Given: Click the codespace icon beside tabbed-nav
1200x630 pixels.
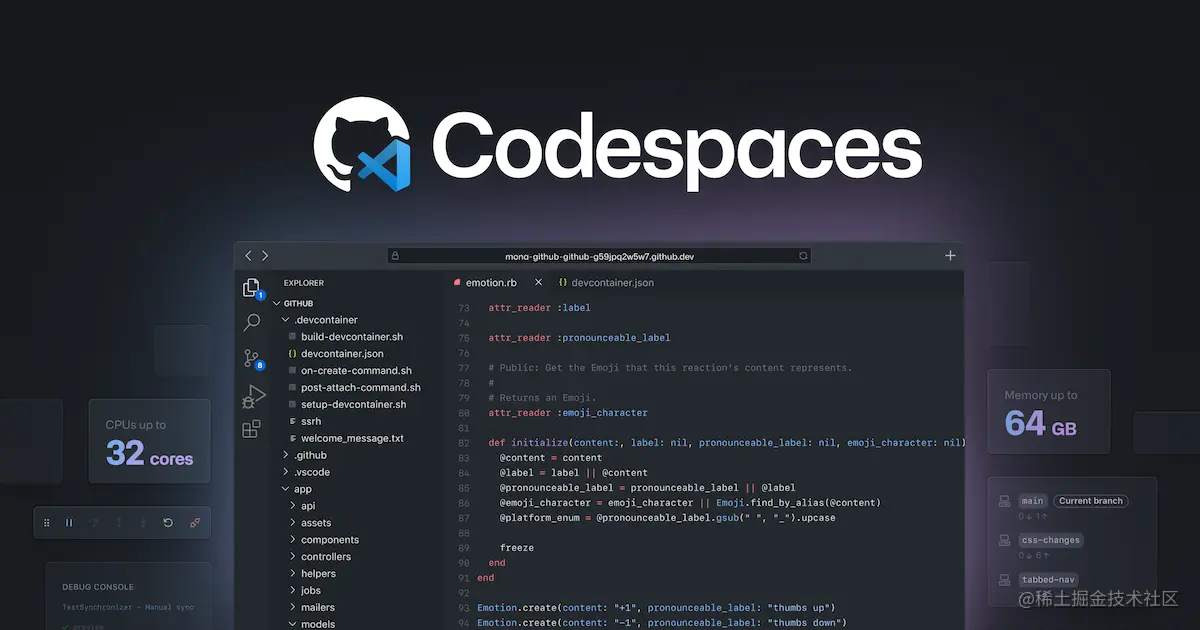Looking at the screenshot, I should pos(1003,579).
